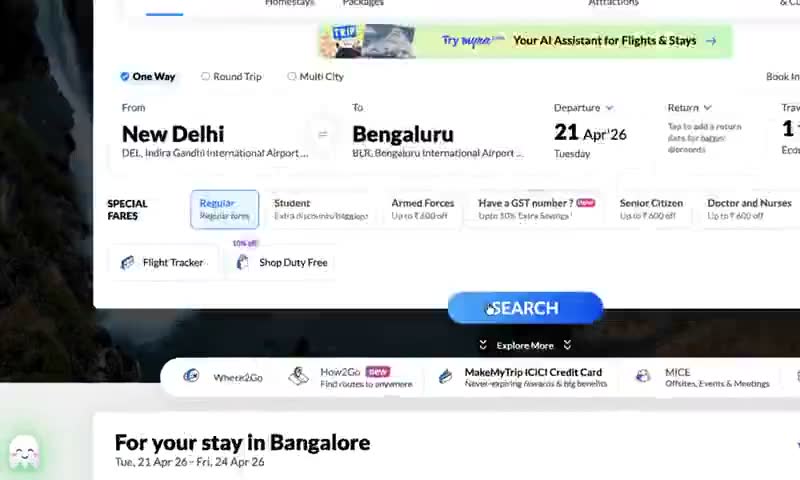
Task: Open the Where2Go globe icon
Action: (x=191, y=376)
